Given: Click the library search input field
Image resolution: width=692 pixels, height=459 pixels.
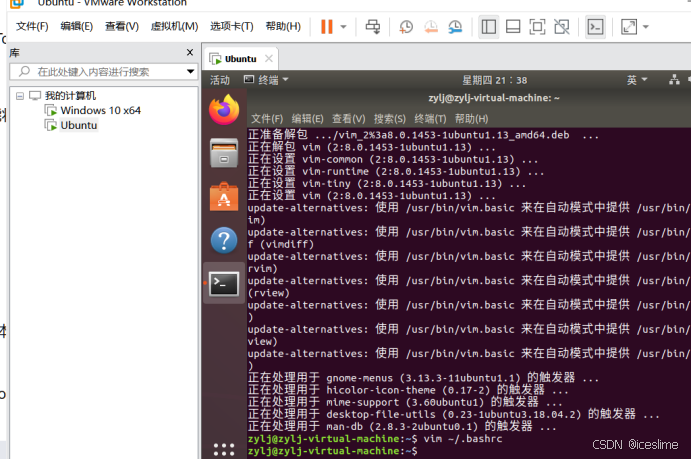Looking at the screenshot, I should tap(104, 71).
